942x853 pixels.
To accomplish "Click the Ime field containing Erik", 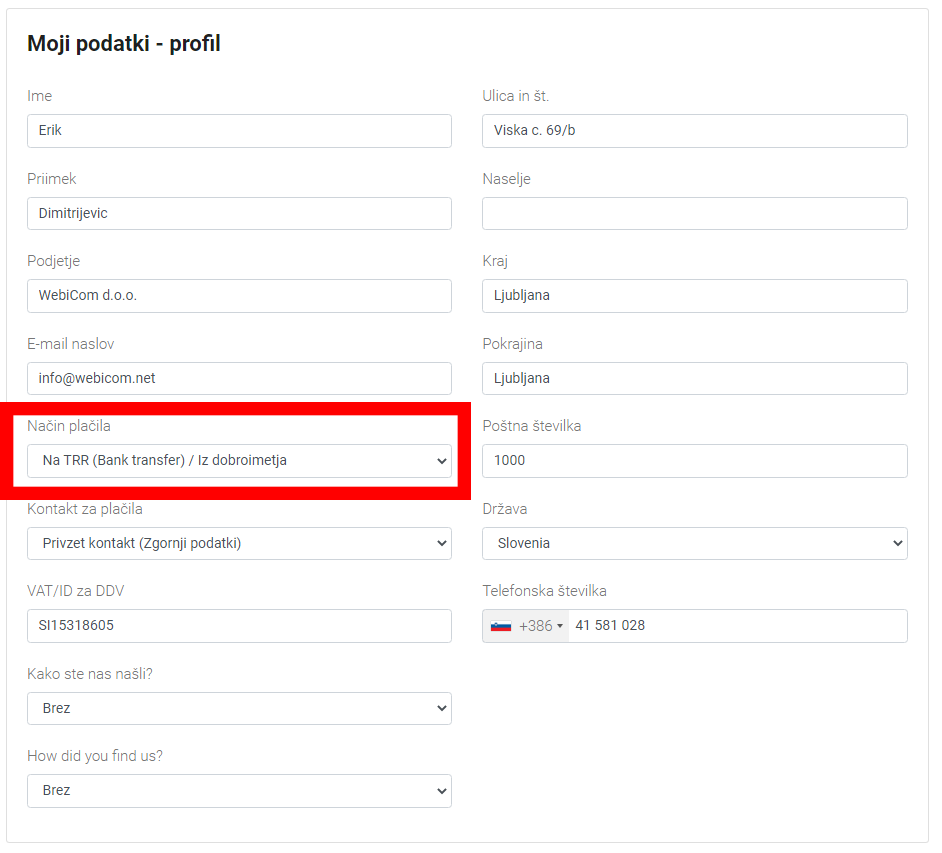I will (239, 131).
